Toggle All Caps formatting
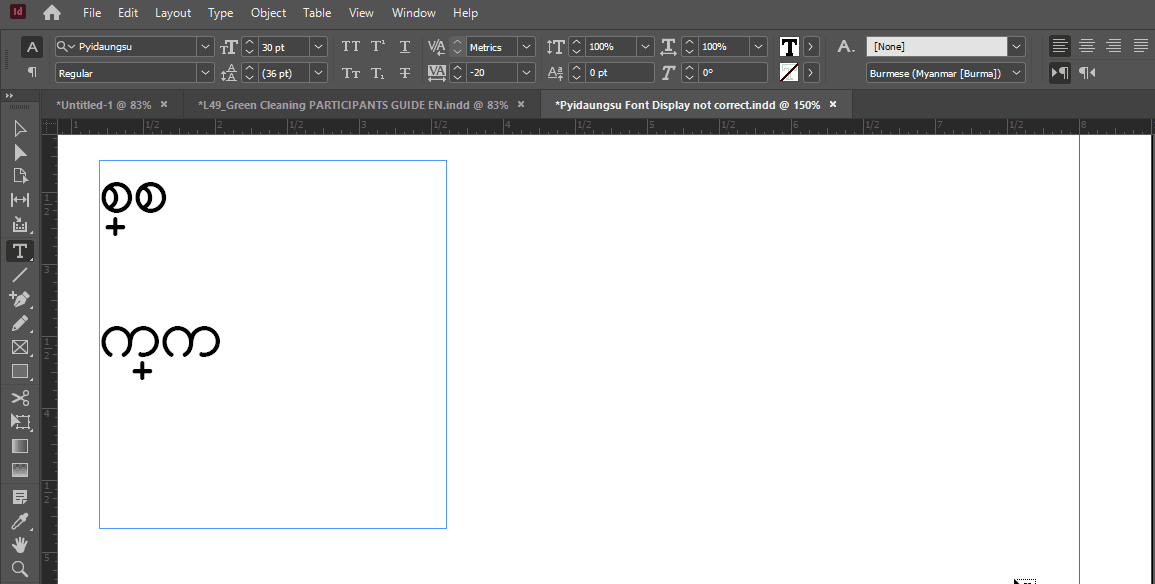 [x=351, y=46]
